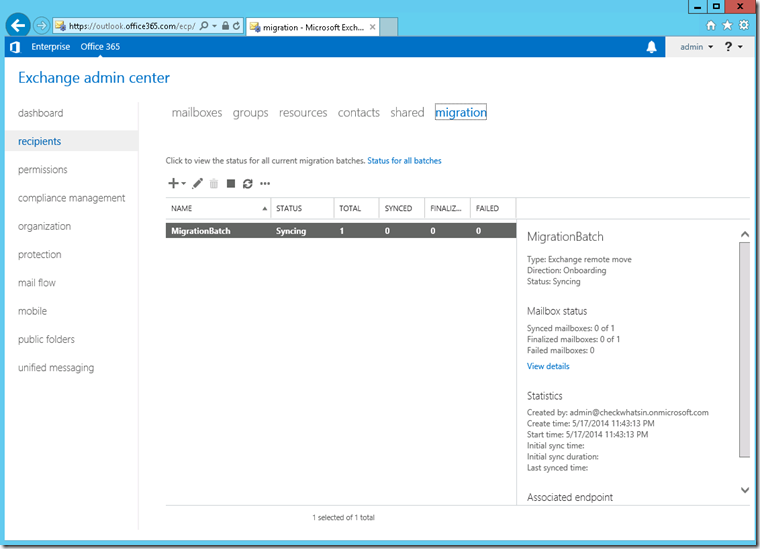Image resolution: width=760 pixels, height=549 pixels.
Task: Open the contacts tab
Action: [x=359, y=112]
